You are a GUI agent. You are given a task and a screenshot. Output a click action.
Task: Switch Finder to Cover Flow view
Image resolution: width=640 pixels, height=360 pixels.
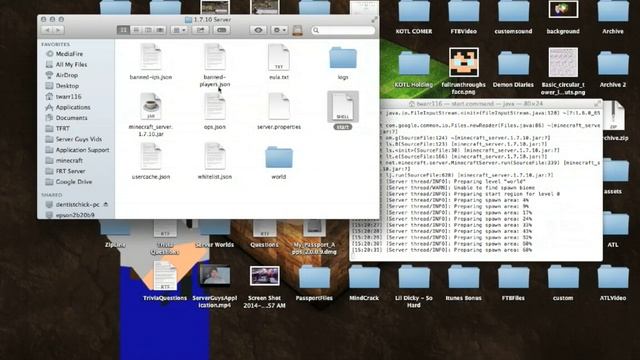point(160,30)
